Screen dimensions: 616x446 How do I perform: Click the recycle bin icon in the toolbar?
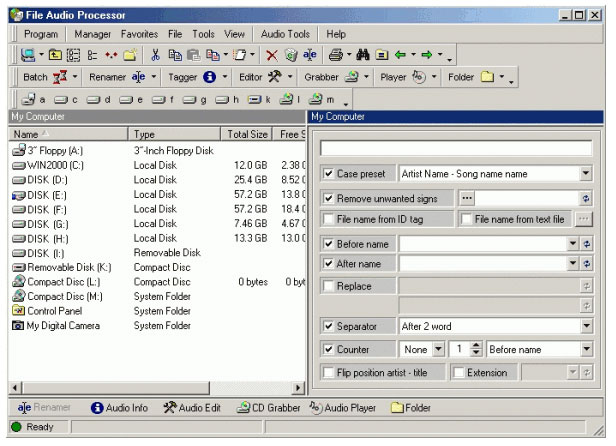coord(291,55)
